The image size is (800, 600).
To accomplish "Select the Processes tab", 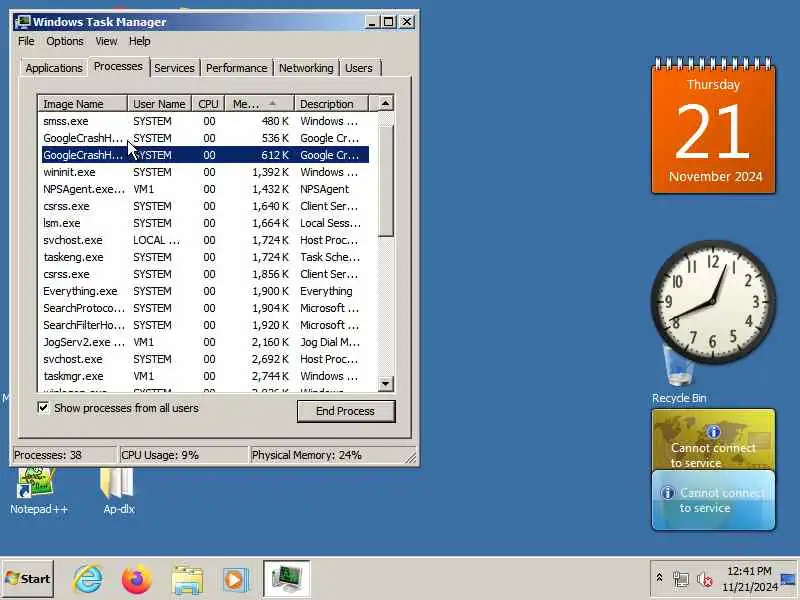I will [118, 66].
